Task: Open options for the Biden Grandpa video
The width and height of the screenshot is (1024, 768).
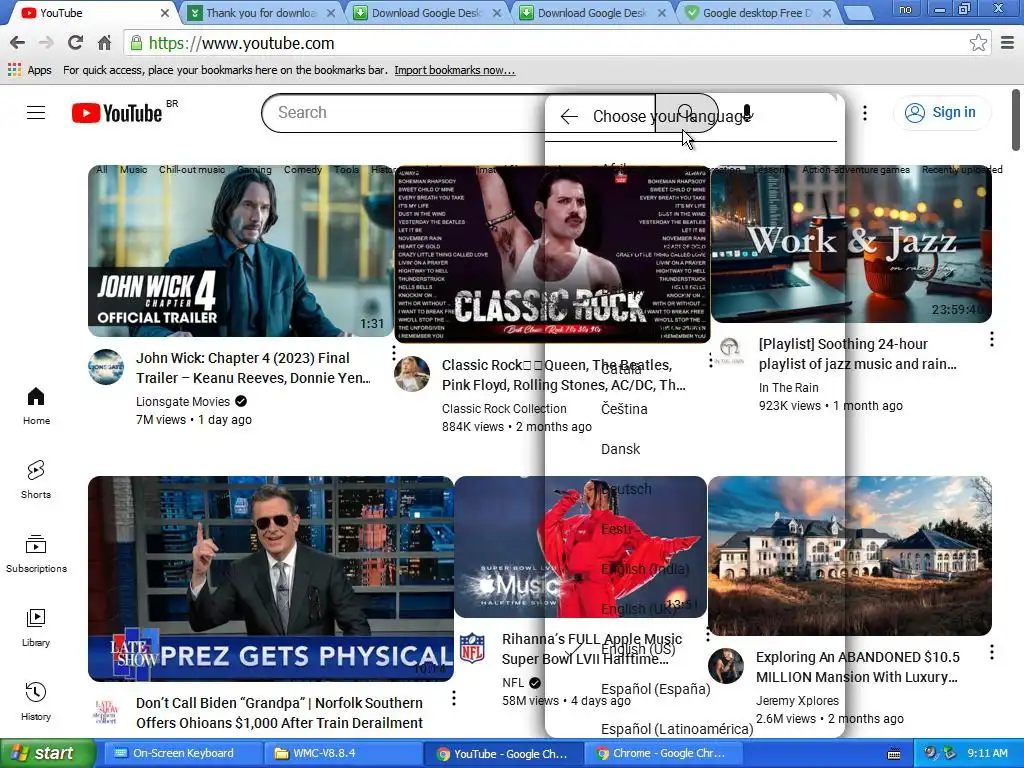Action: [454, 698]
